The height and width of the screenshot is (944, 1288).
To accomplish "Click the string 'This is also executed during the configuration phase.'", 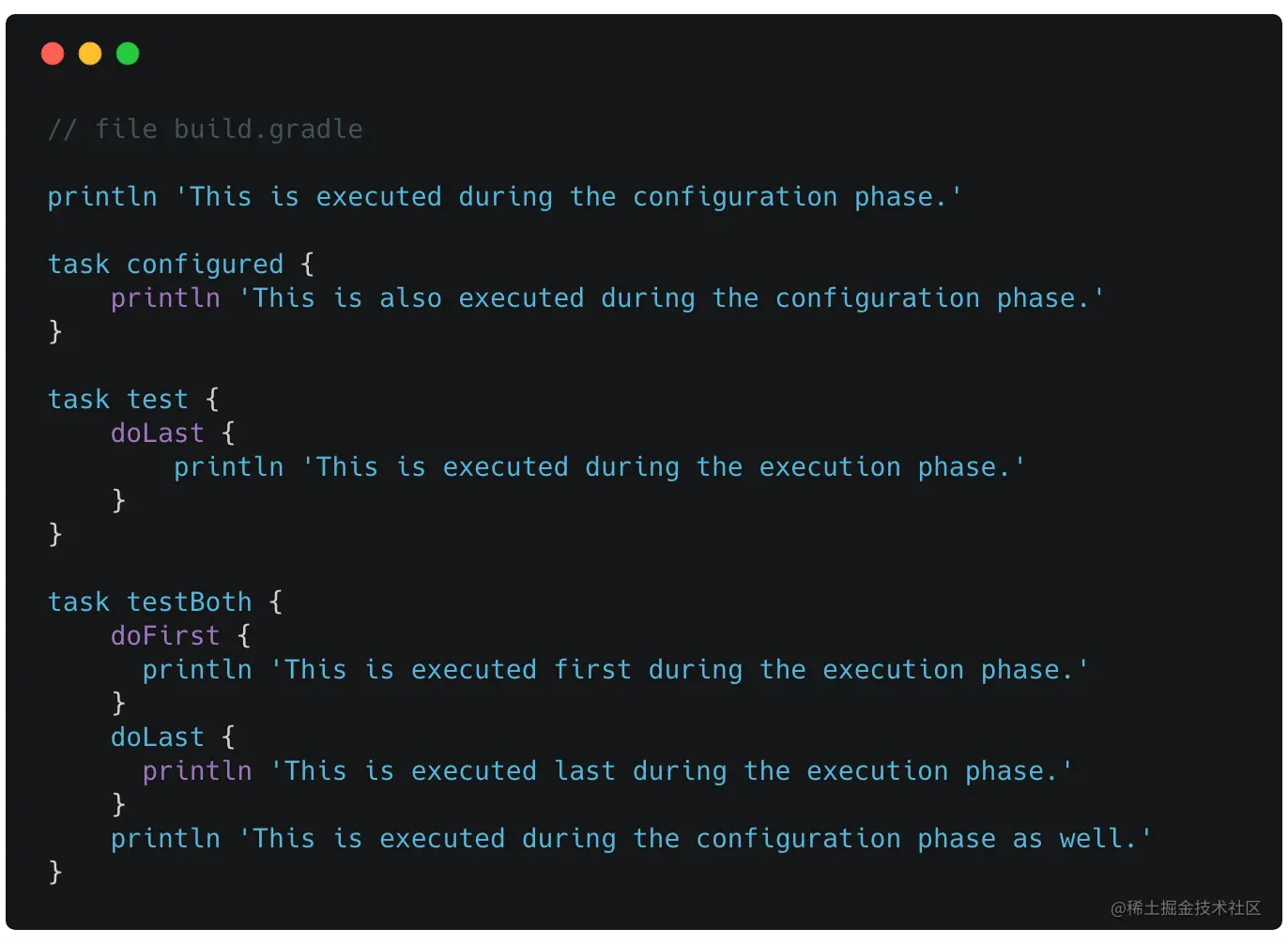I will pos(671,298).
